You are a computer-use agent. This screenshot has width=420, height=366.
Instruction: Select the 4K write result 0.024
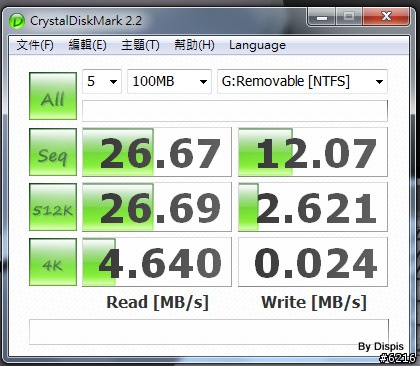[313, 262]
